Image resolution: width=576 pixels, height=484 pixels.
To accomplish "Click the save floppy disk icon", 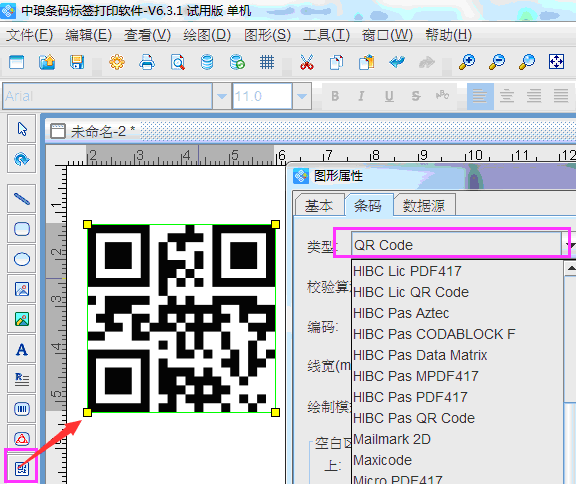I will [77, 62].
